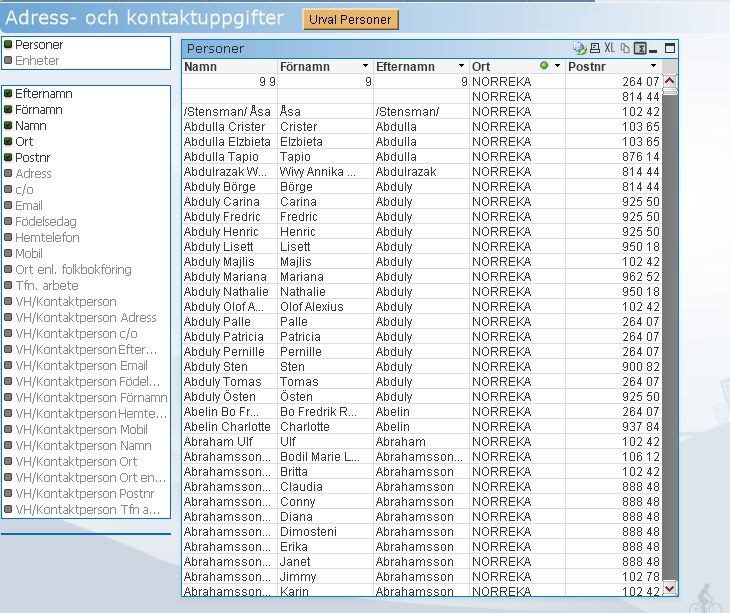The image size is (730, 613).
Task: Click the vertical scrollbar thumb in the table
Action: coord(669,91)
